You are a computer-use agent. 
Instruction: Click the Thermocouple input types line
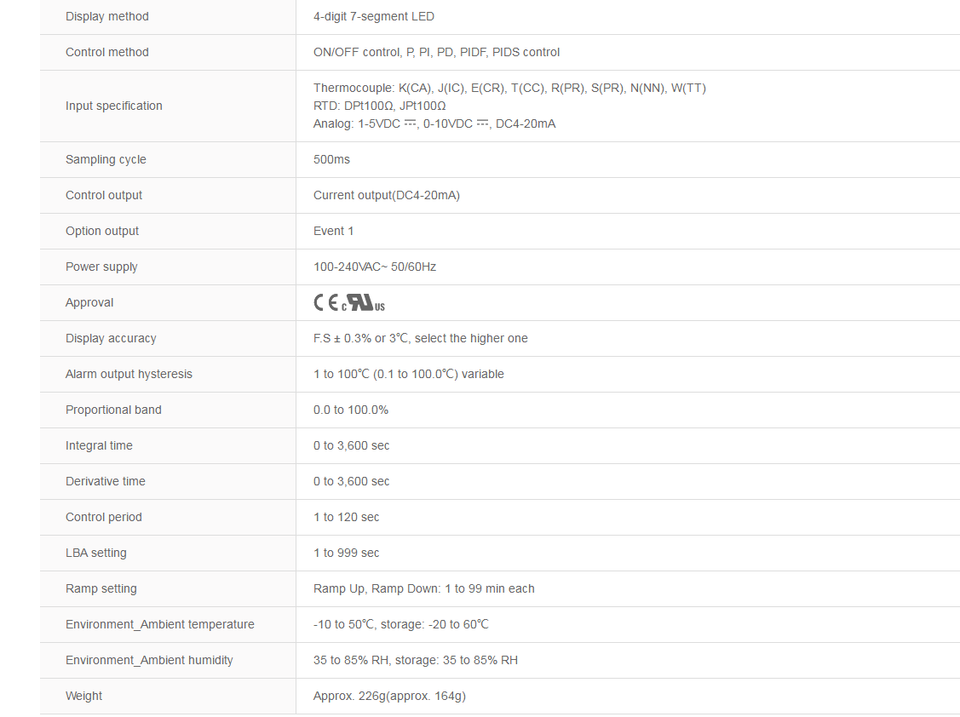pos(509,88)
